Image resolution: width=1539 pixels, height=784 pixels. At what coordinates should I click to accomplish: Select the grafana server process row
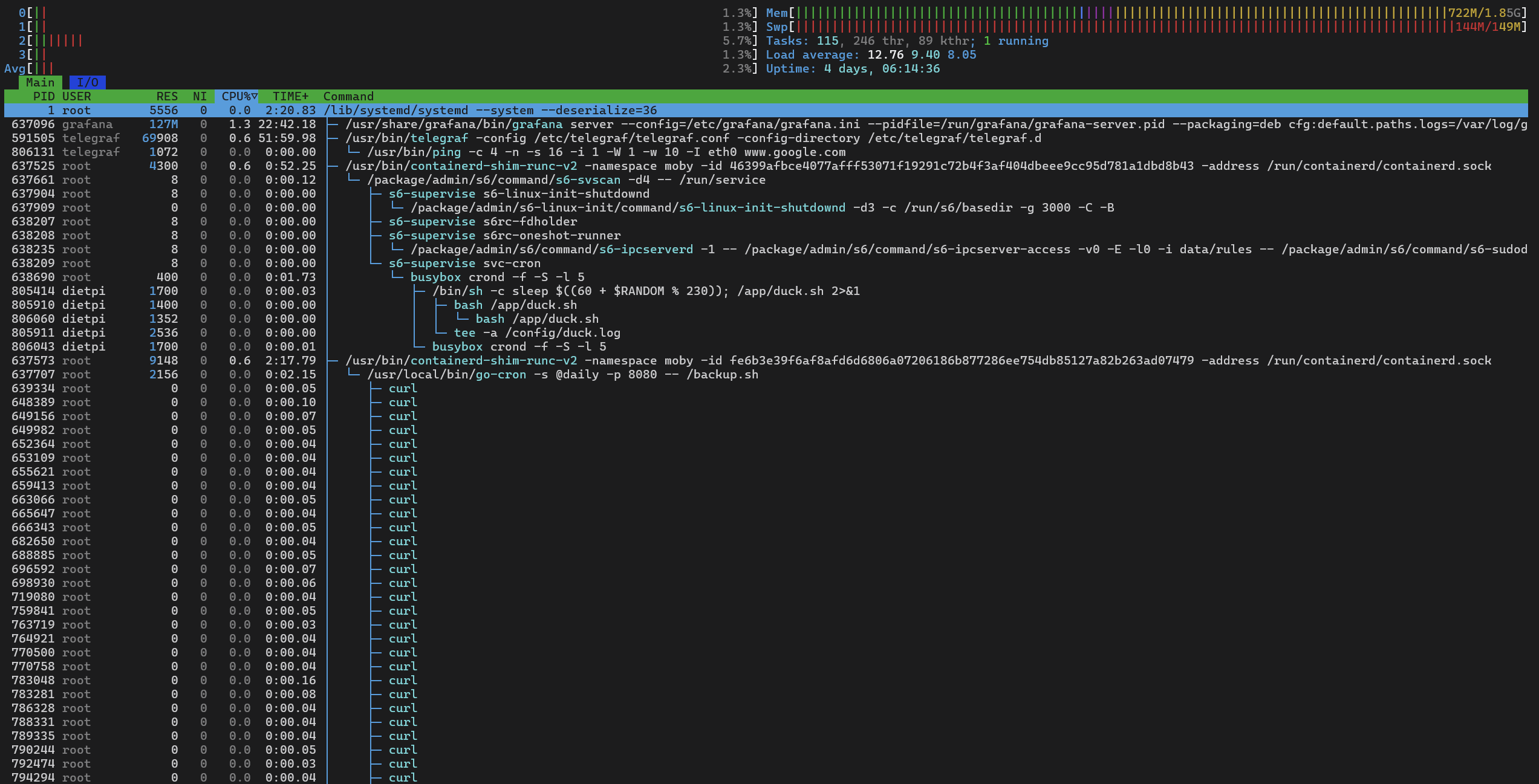[766, 124]
